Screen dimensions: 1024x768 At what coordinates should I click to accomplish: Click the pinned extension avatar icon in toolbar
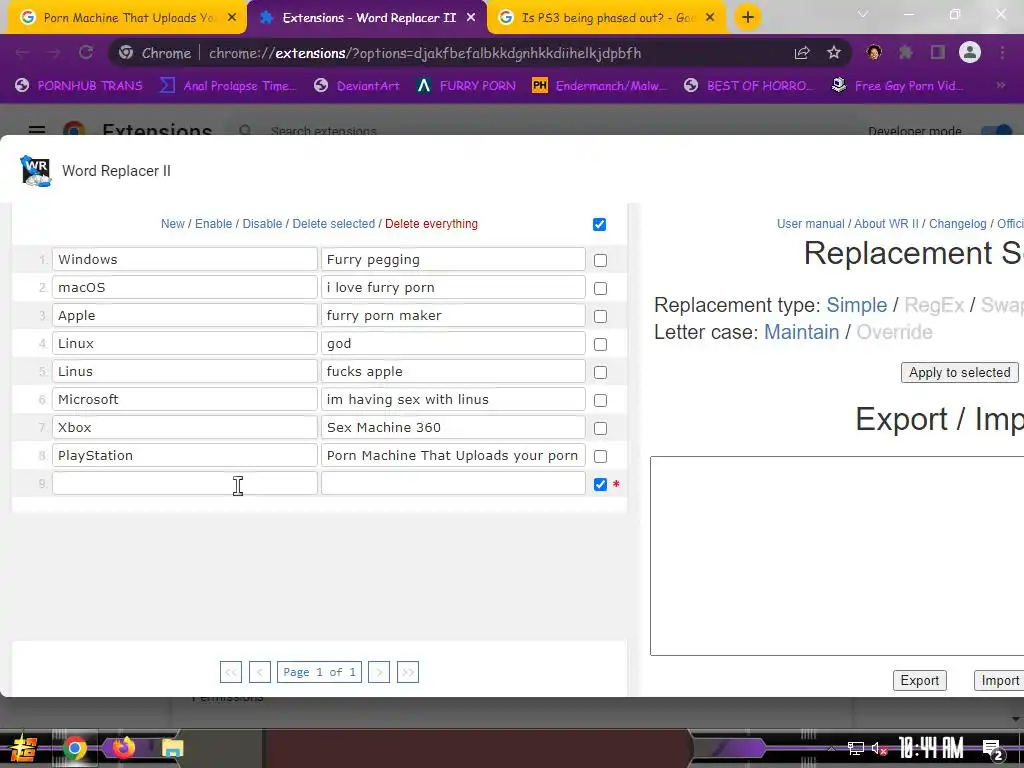coord(874,52)
